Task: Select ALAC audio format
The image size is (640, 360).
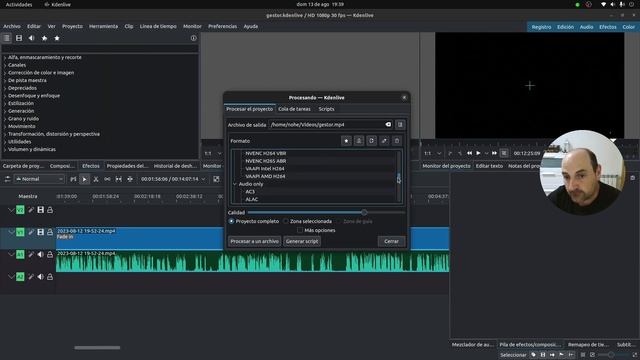Action: (x=251, y=200)
